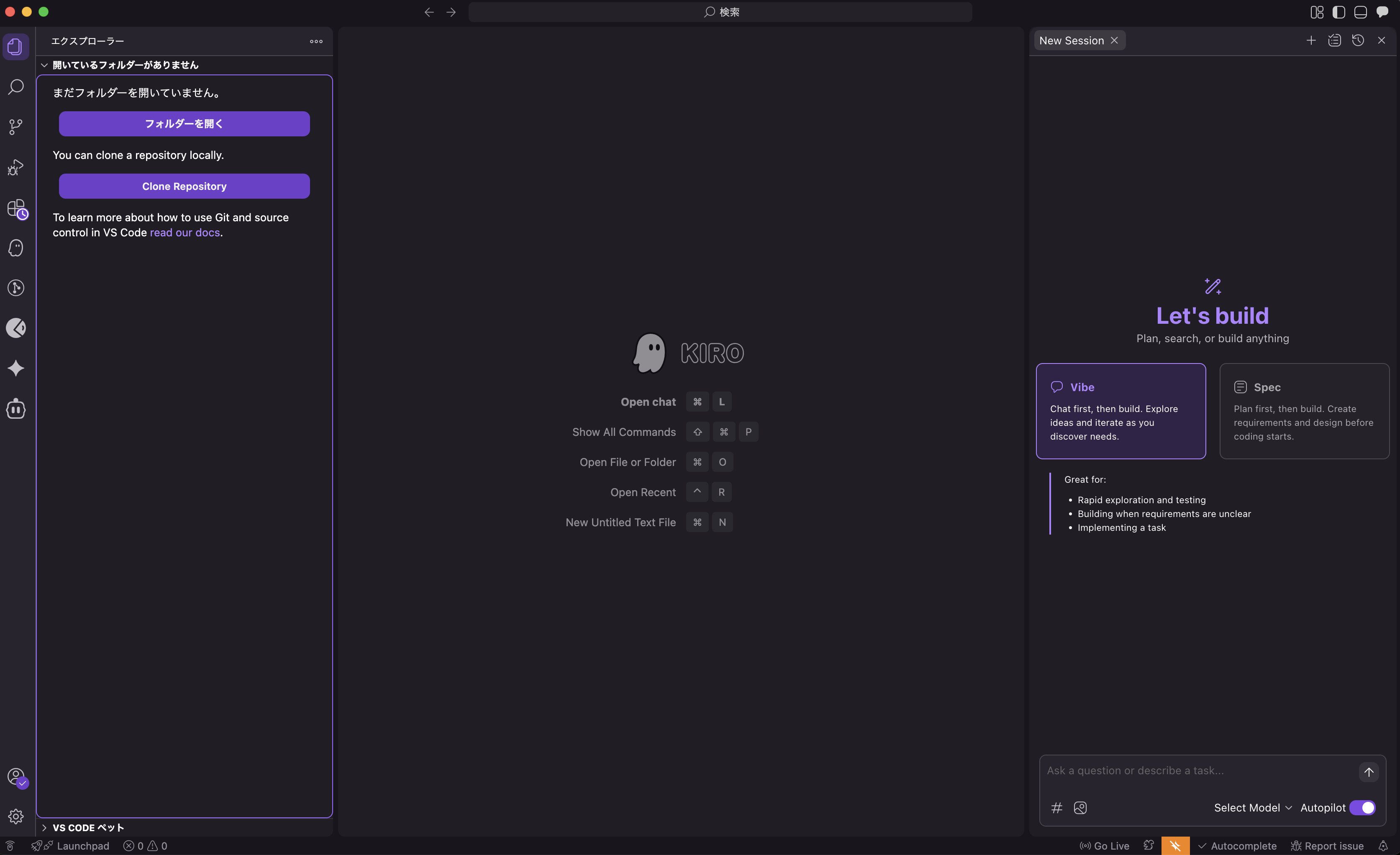Open the Extensions view icon
The width and height of the screenshot is (1400, 855).
click(x=16, y=208)
